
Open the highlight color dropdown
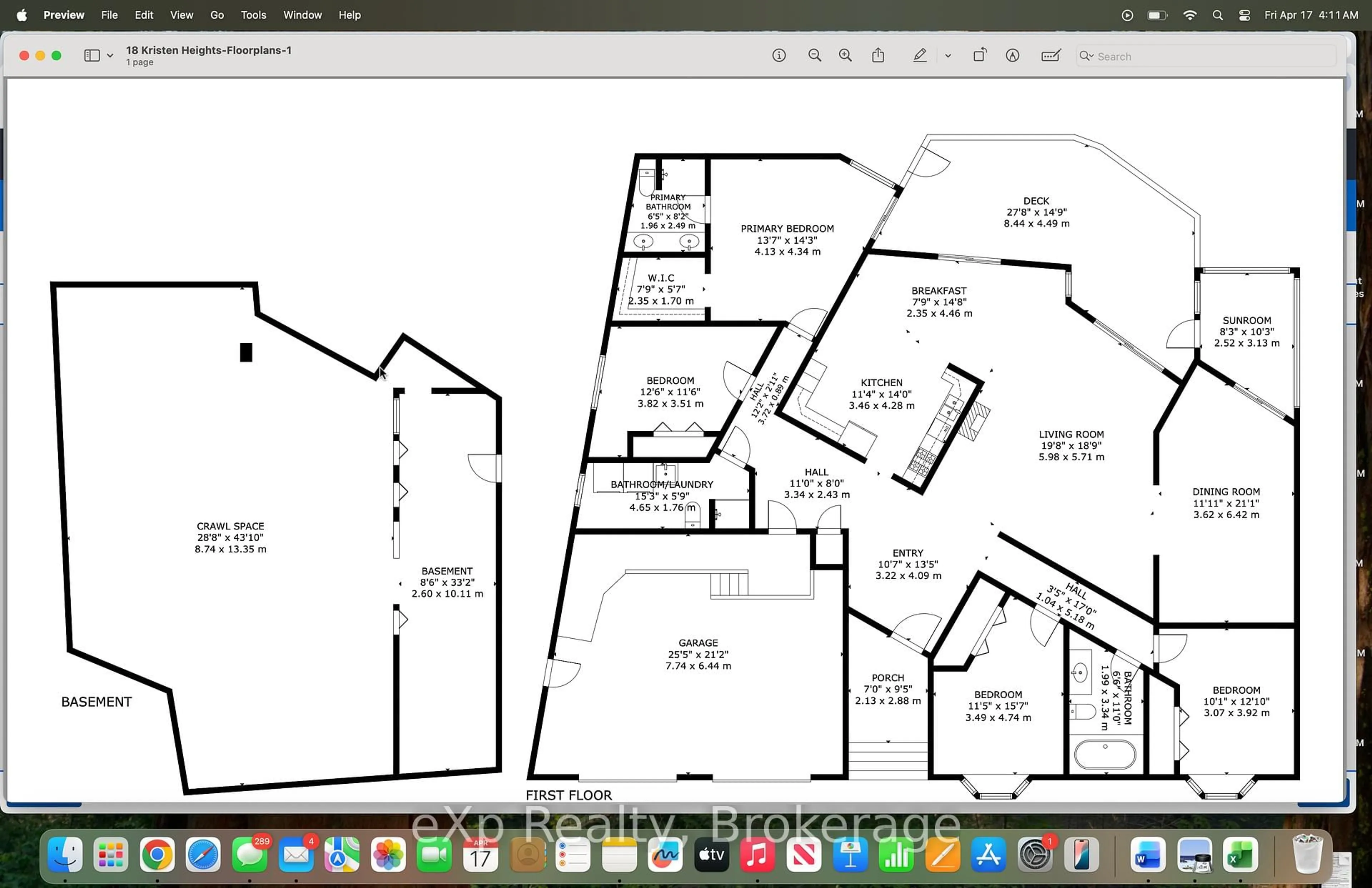pyautogui.click(x=948, y=55)
